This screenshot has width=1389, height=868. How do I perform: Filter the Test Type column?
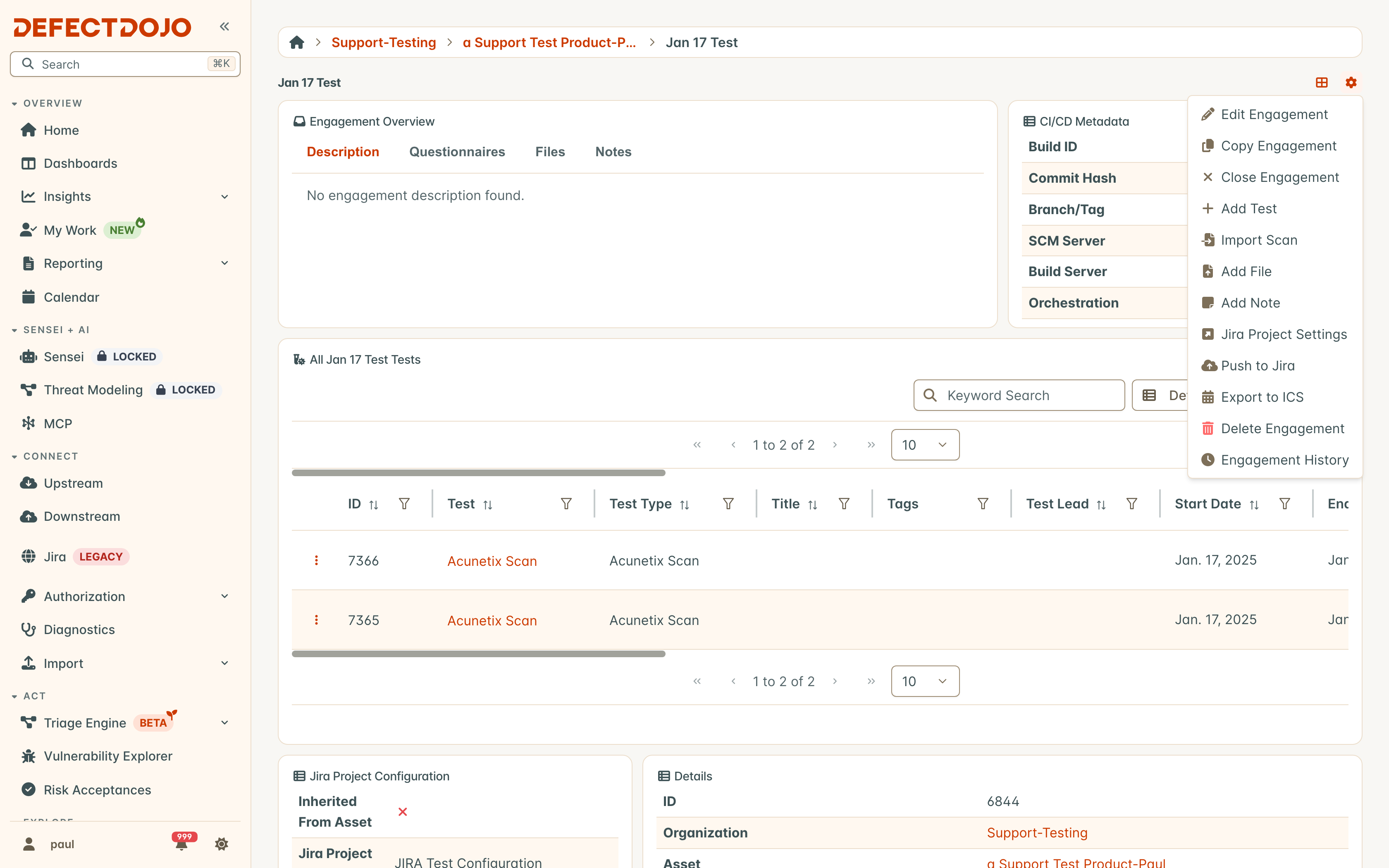tap(728, 503)
